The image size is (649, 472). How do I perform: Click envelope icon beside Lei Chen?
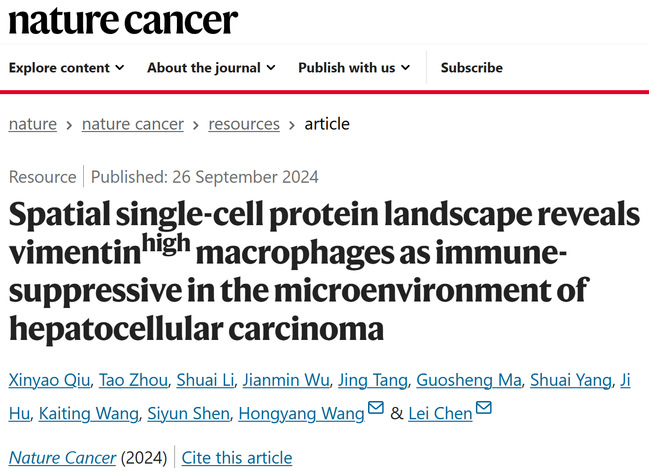[x=484, y=408]
